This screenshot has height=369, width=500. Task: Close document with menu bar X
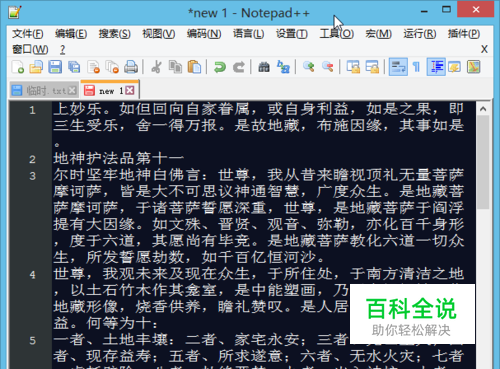click(484, 49)
